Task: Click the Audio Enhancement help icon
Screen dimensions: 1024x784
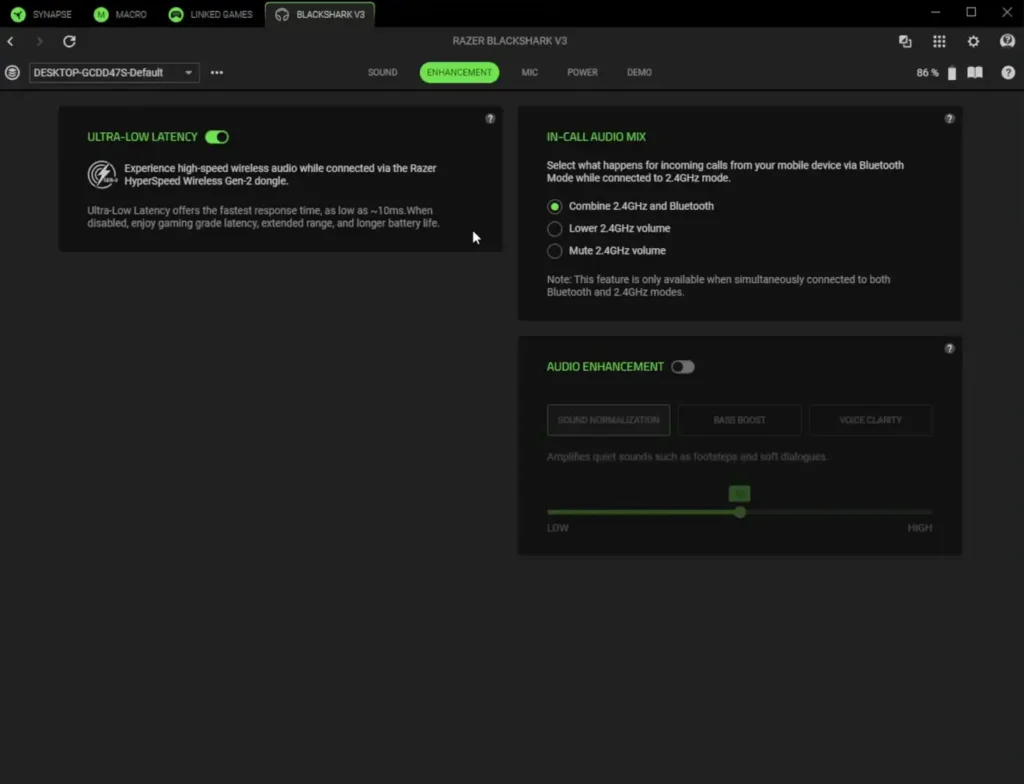Action: (950, 348)
